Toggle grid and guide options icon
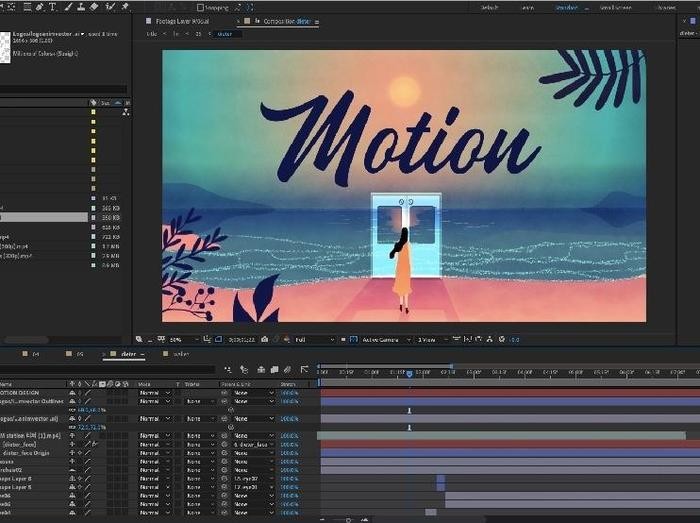Image resolution: width=700 pixels, height=523 pixels. coord(207,340)
